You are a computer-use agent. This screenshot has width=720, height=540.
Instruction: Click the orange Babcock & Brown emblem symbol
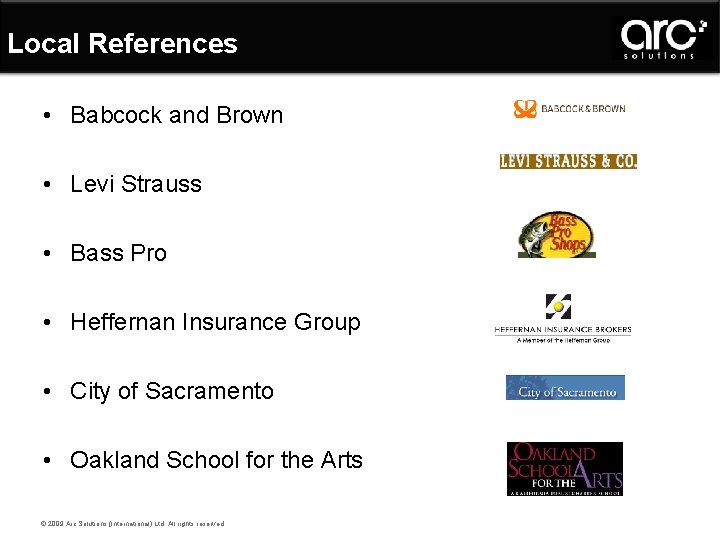point(525,109)
